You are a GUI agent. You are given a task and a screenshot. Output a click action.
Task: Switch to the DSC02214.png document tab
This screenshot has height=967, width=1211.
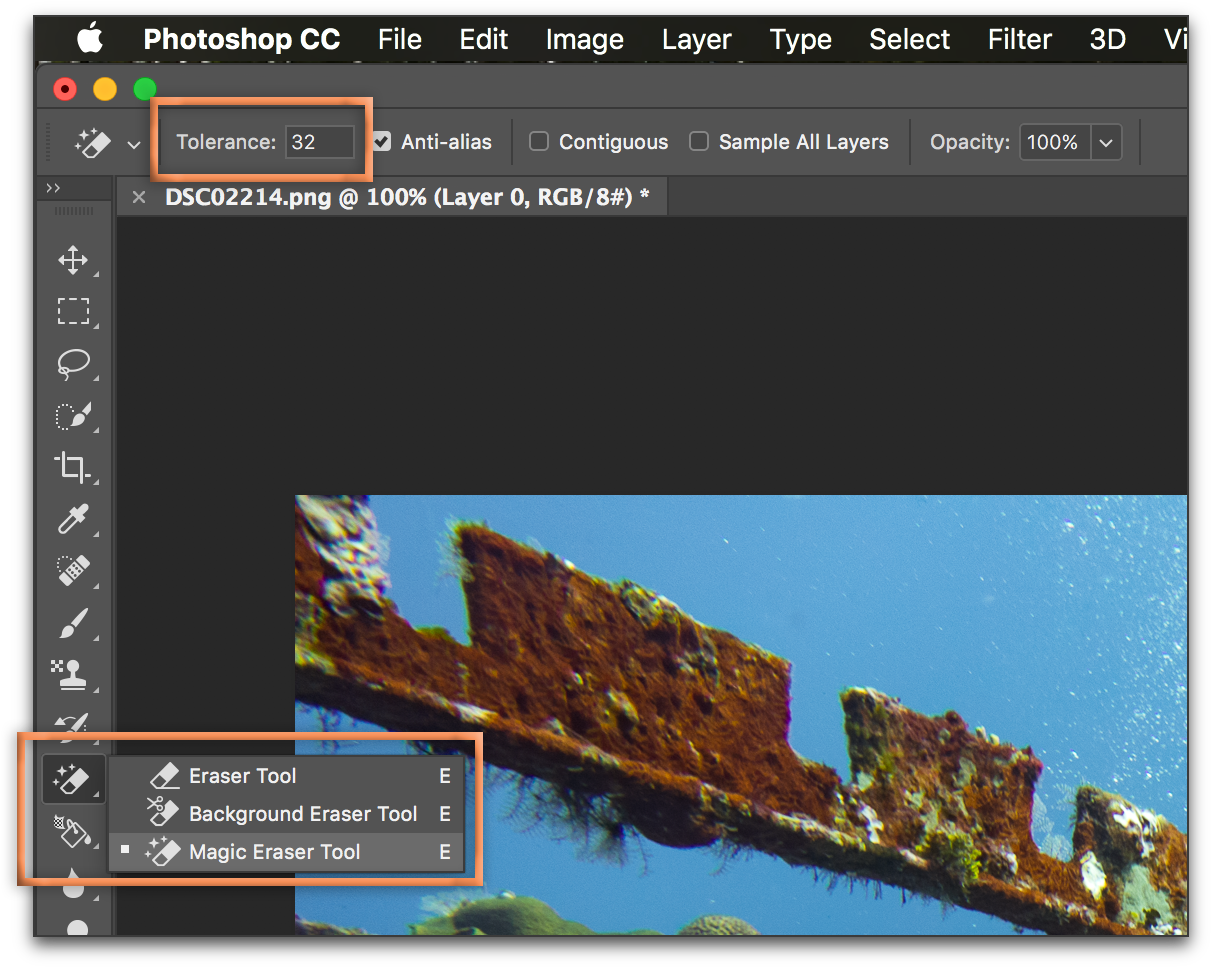pos(407,197)
